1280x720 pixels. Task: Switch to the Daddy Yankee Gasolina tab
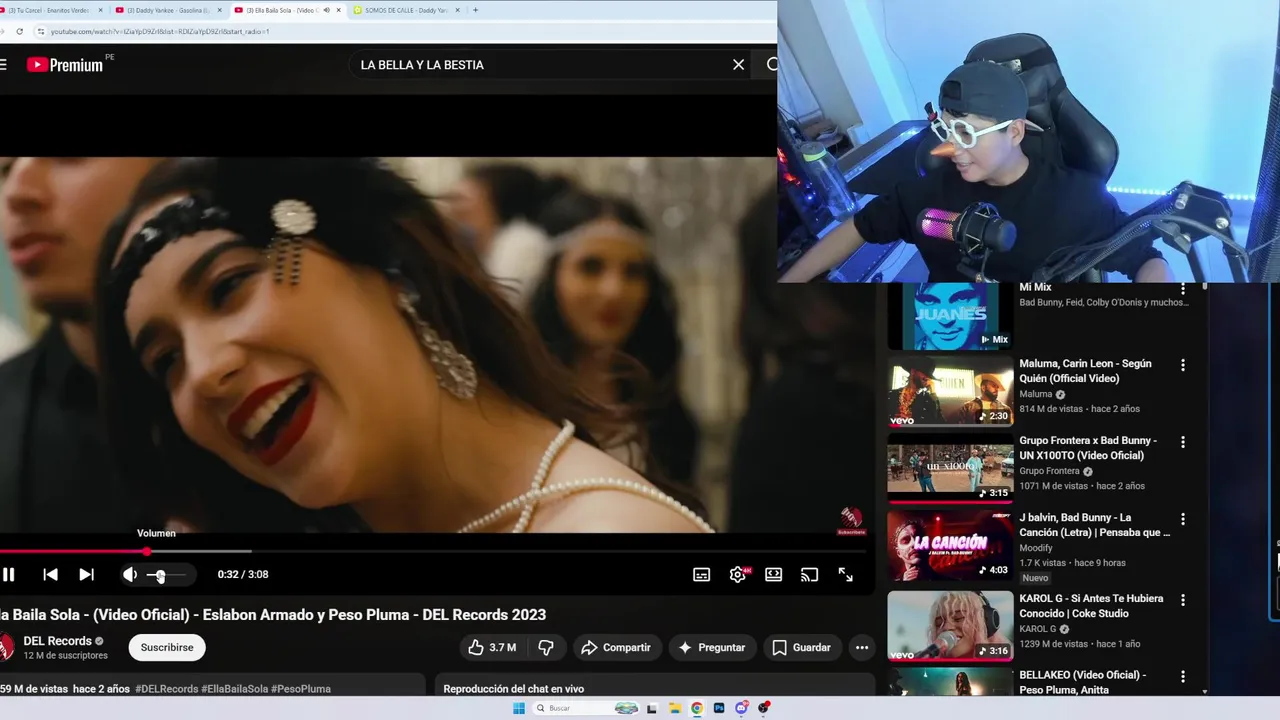[168, 10]
